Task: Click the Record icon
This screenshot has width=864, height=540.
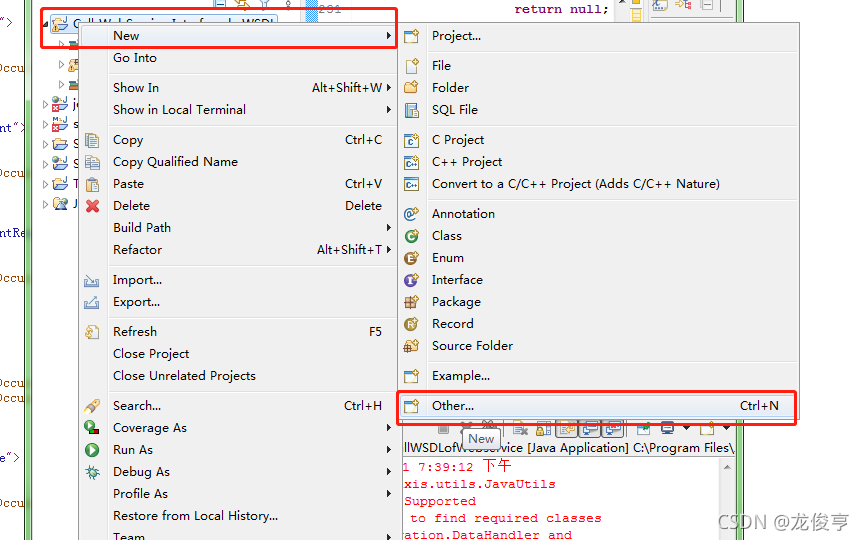Action: (x=412, y=324)
